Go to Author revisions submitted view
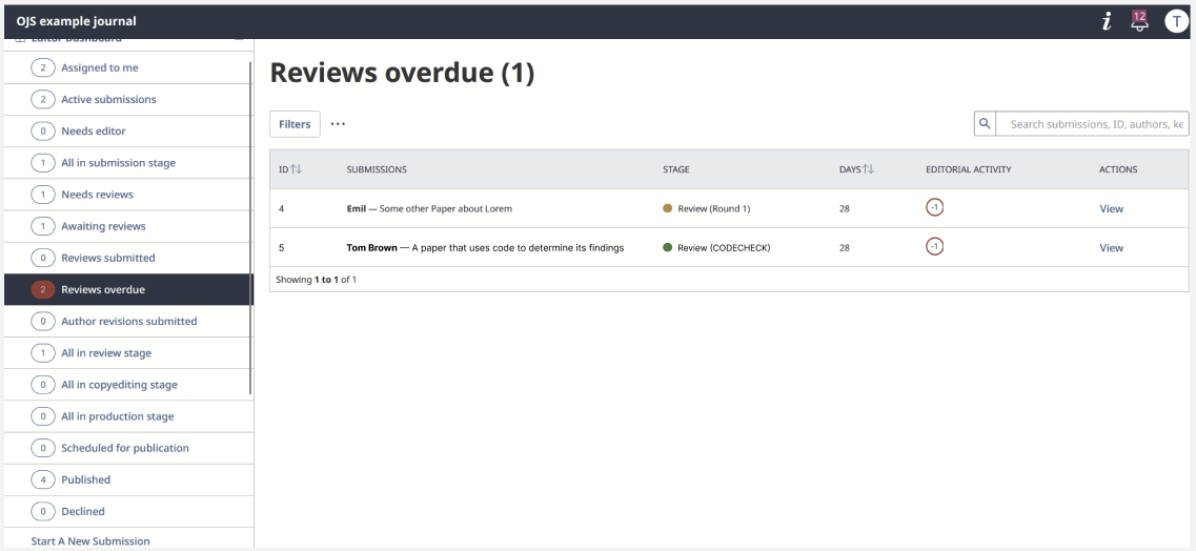1196x551 pixels. coord(129,321)
